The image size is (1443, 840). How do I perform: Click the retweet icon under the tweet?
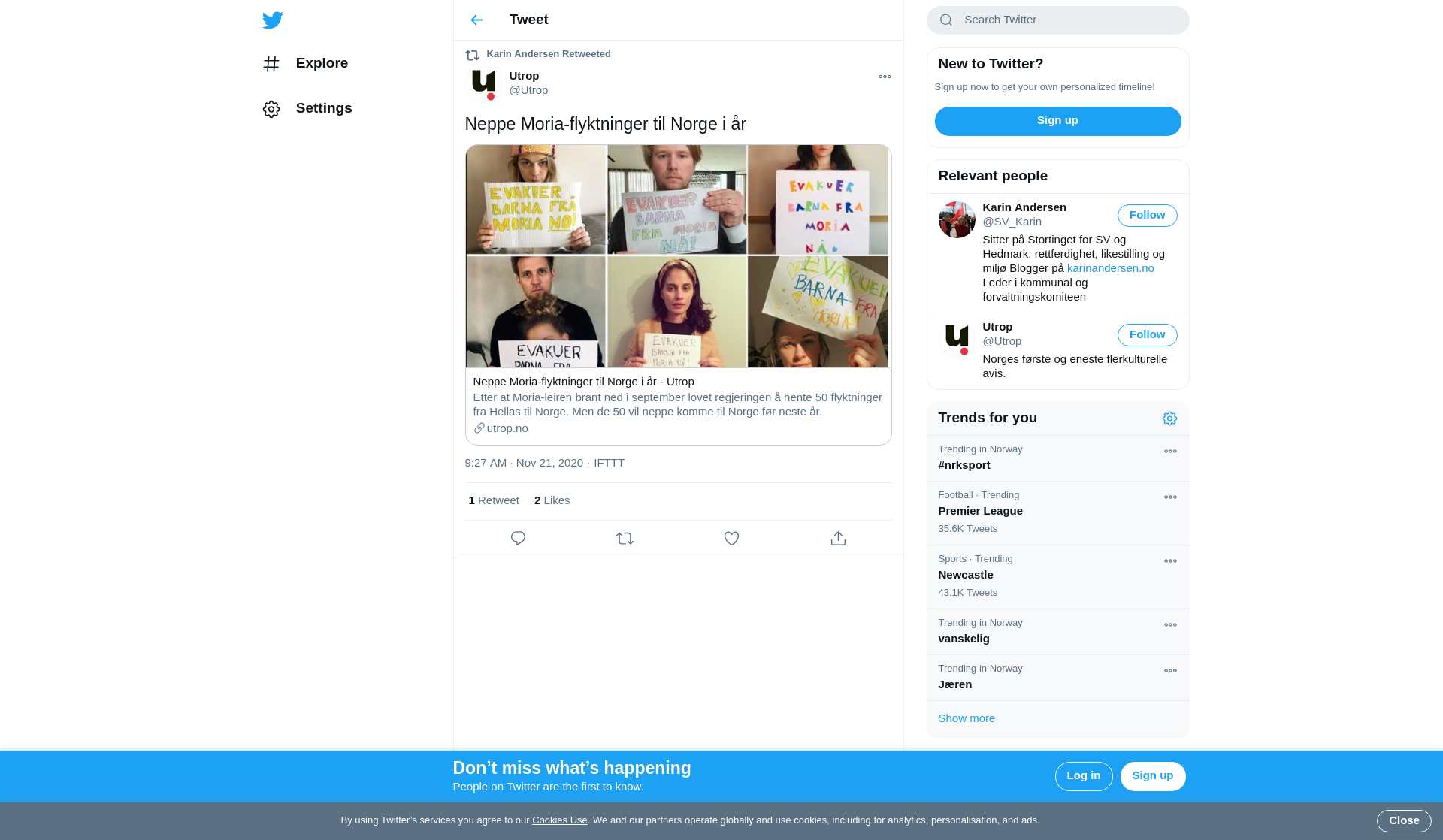click(625, 539)
